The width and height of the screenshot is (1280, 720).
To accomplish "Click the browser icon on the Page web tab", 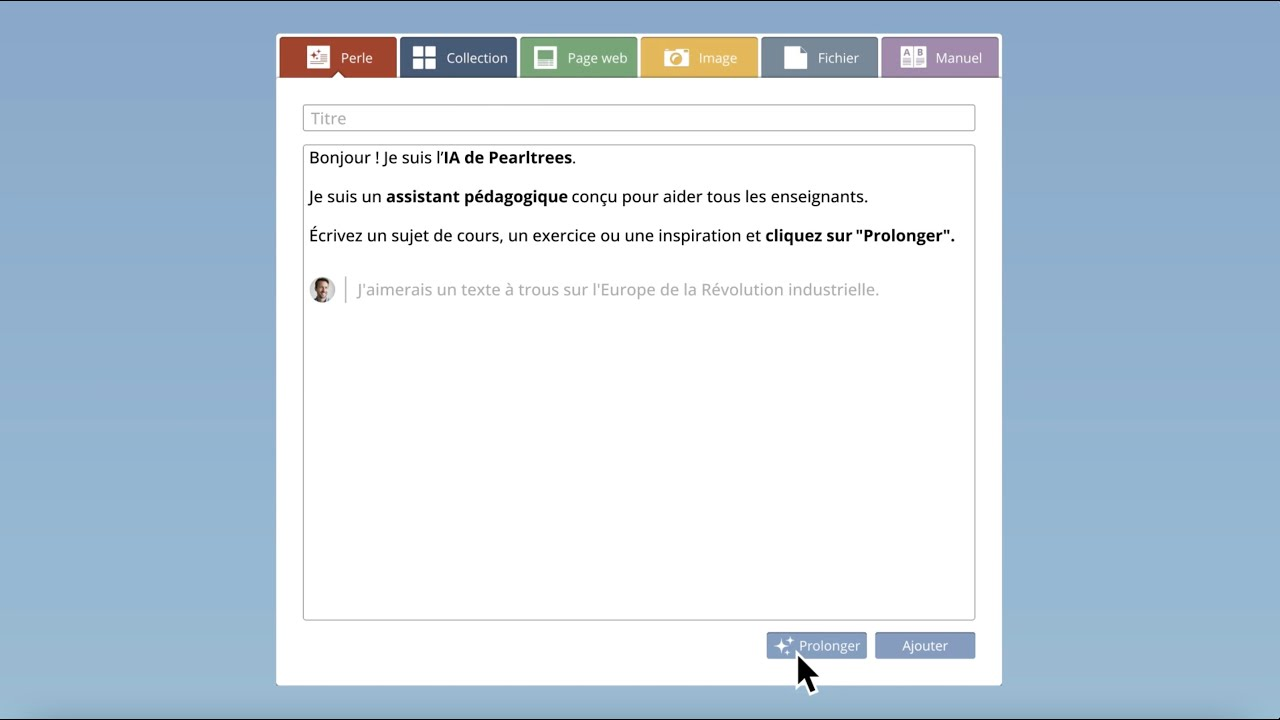I will [x=545, y=57].
